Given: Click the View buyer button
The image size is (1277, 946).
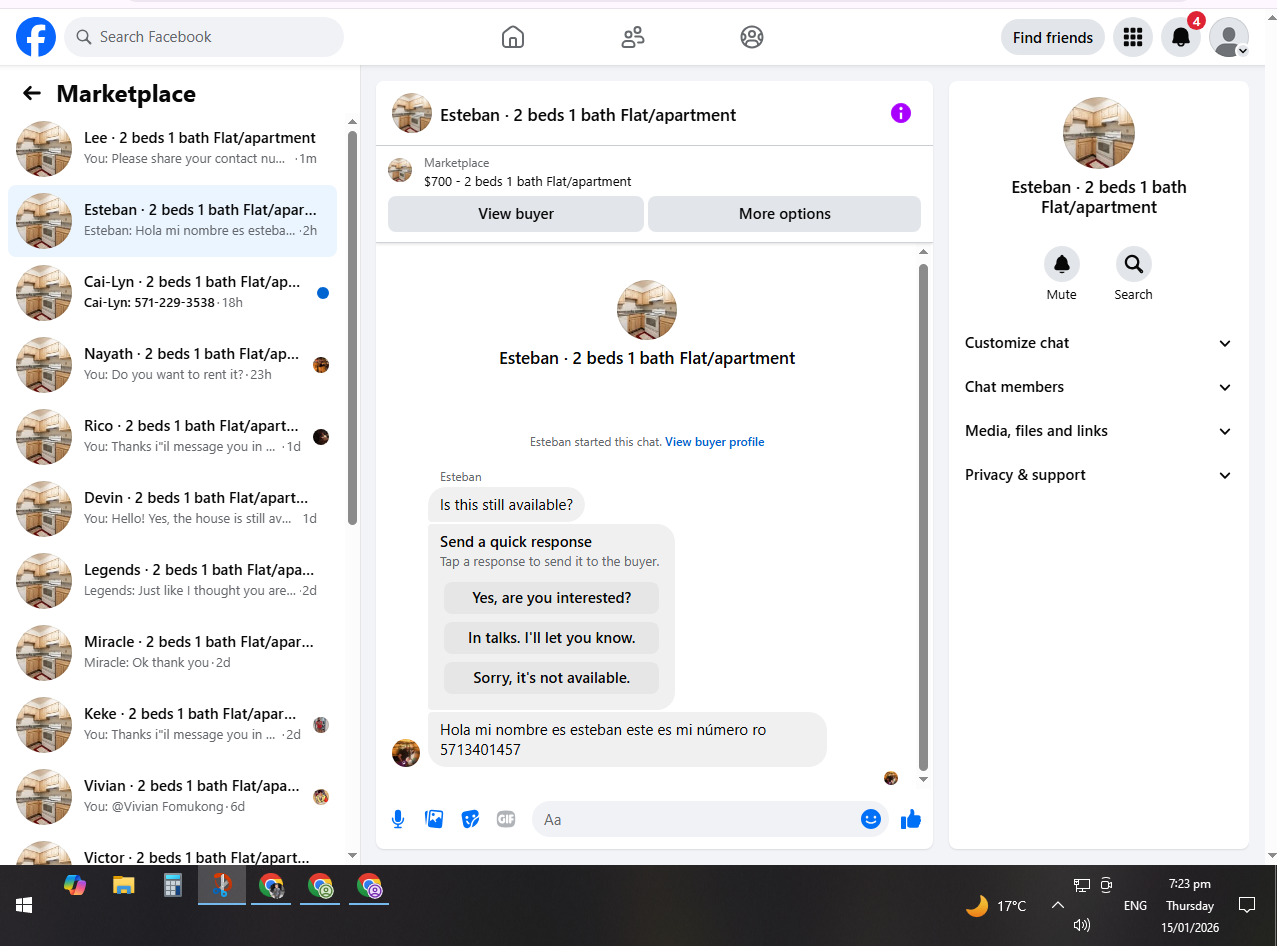Looking at the screenshot, I should pyautogui.click(x=516, y=214).
